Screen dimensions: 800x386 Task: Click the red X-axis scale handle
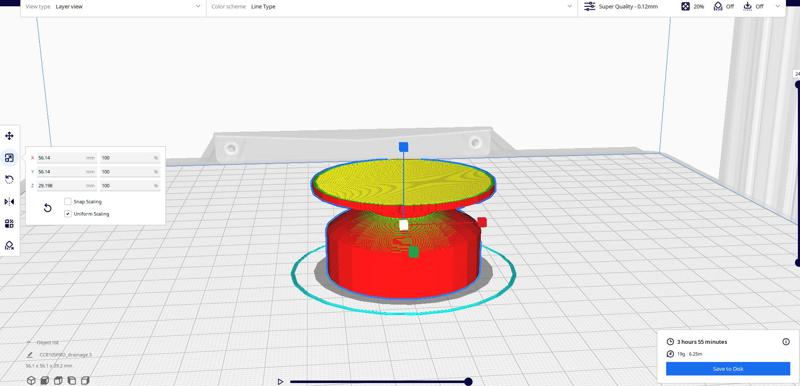tap(482, 222)
